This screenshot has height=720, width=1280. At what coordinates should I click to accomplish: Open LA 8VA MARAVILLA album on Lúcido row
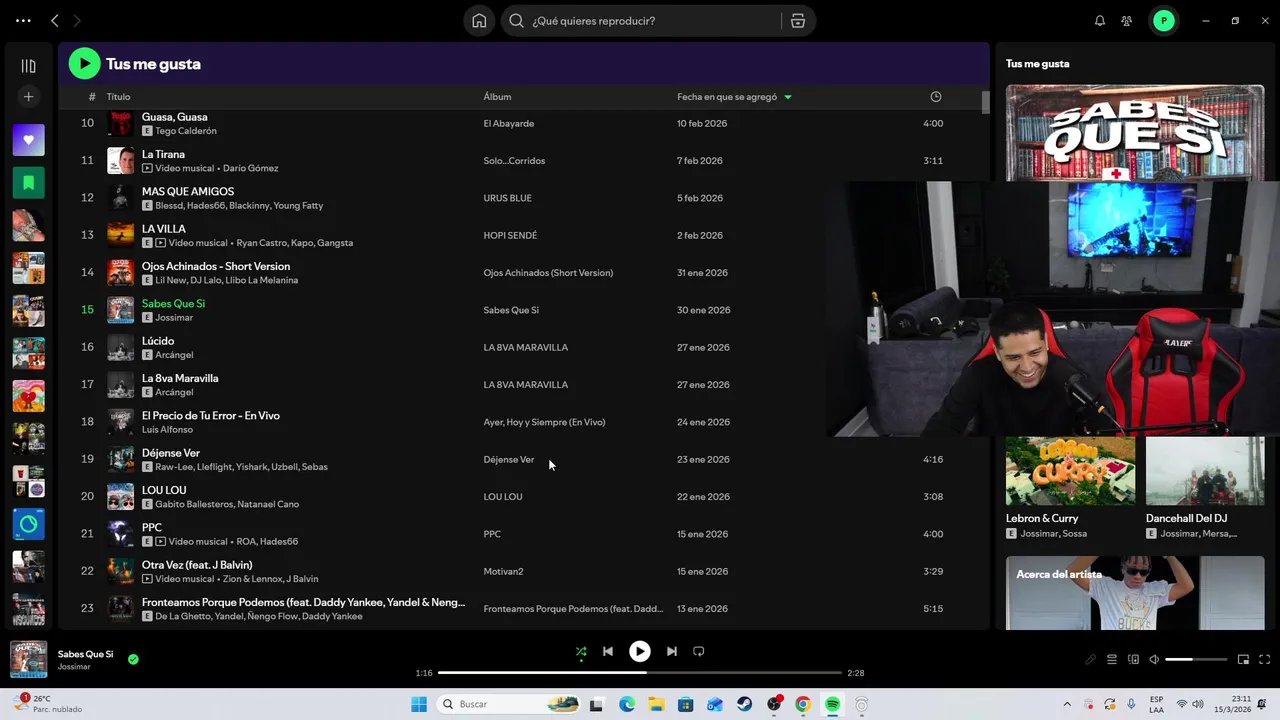[x=526, y=348]
